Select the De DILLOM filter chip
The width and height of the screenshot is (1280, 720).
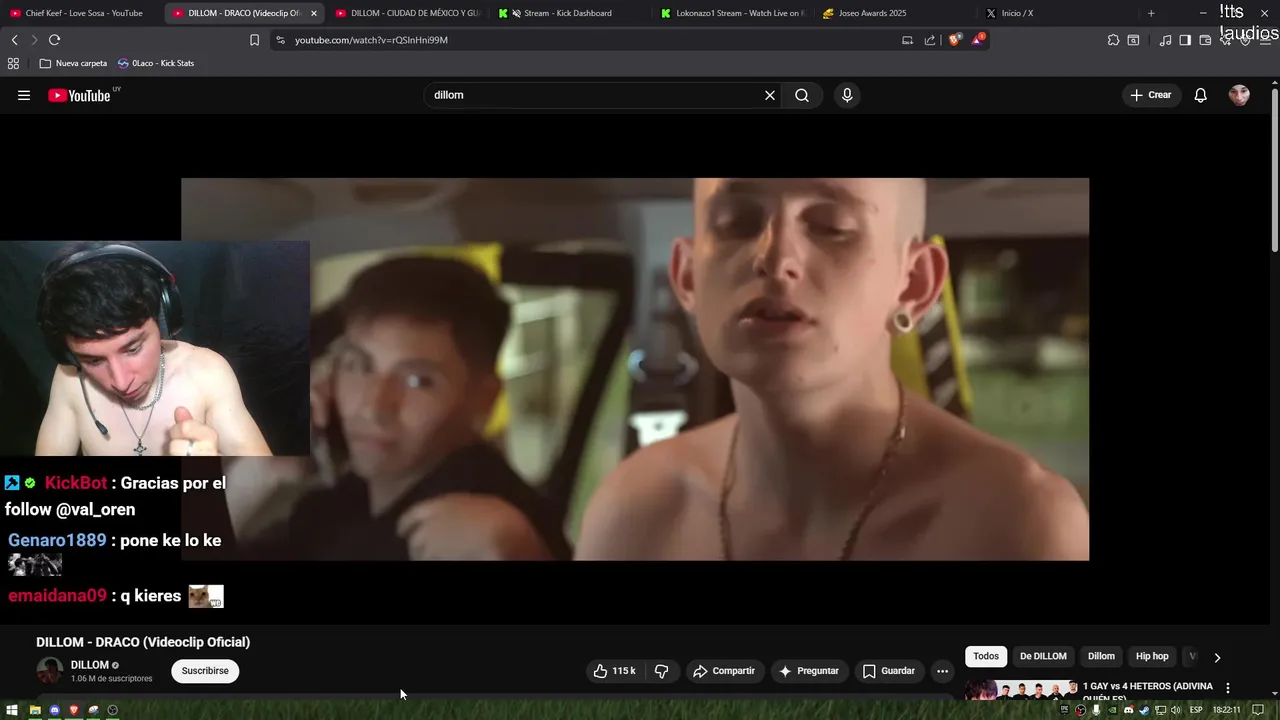(x=1043, y=656)
